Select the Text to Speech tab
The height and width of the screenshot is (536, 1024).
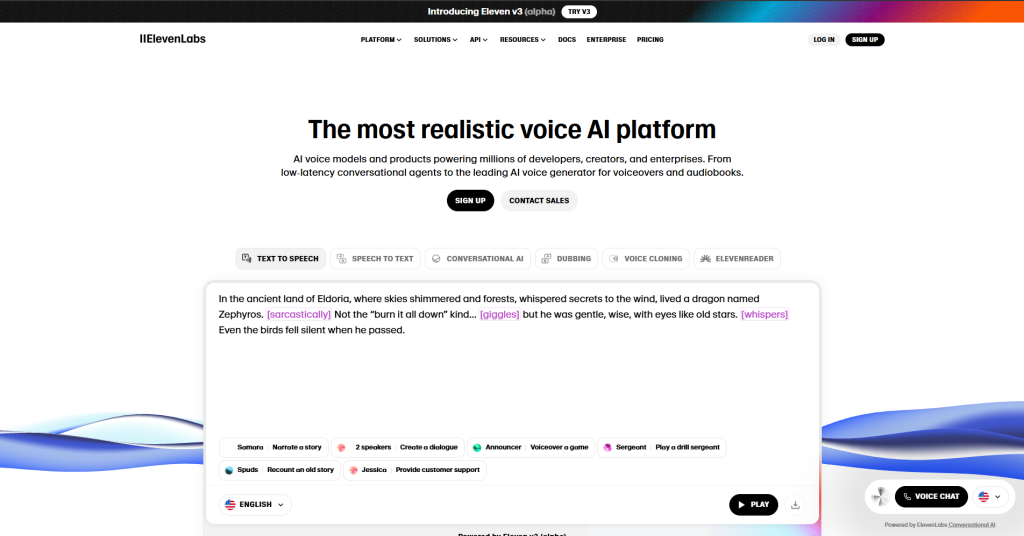click(281, 259)
